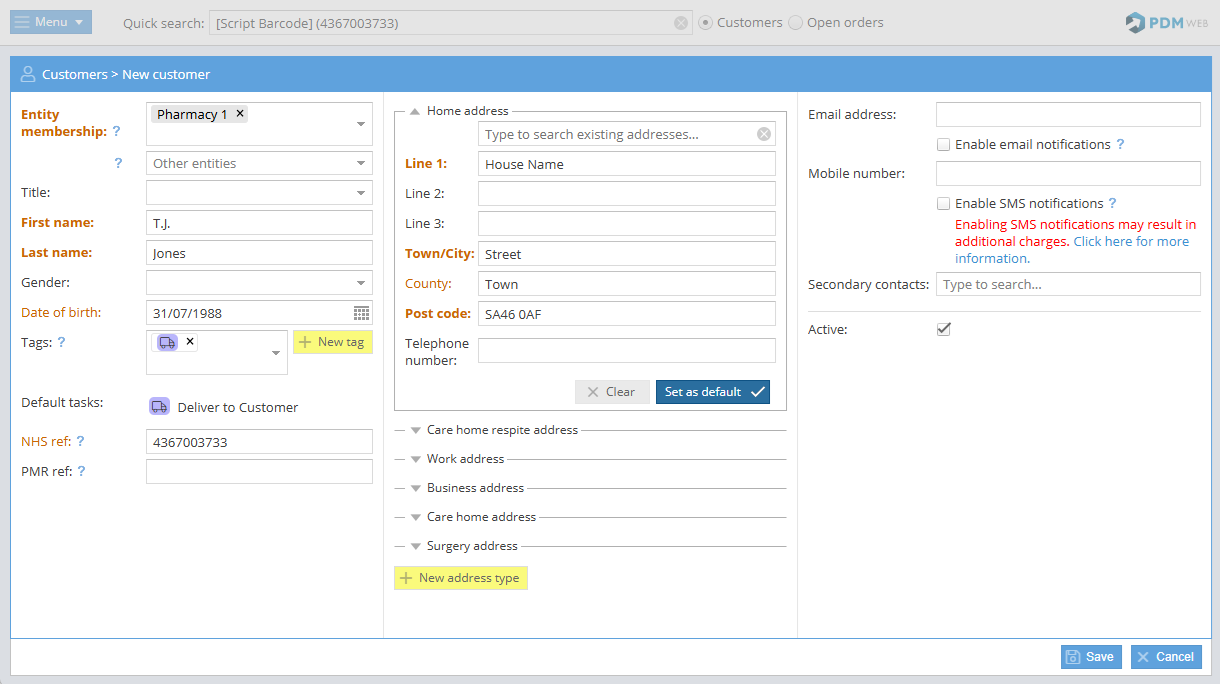The width and height of the screenshot is (1220, 684).
Task: Open the date of birth calendar picker
Action: pyautogui.click(x=361, y=313)
